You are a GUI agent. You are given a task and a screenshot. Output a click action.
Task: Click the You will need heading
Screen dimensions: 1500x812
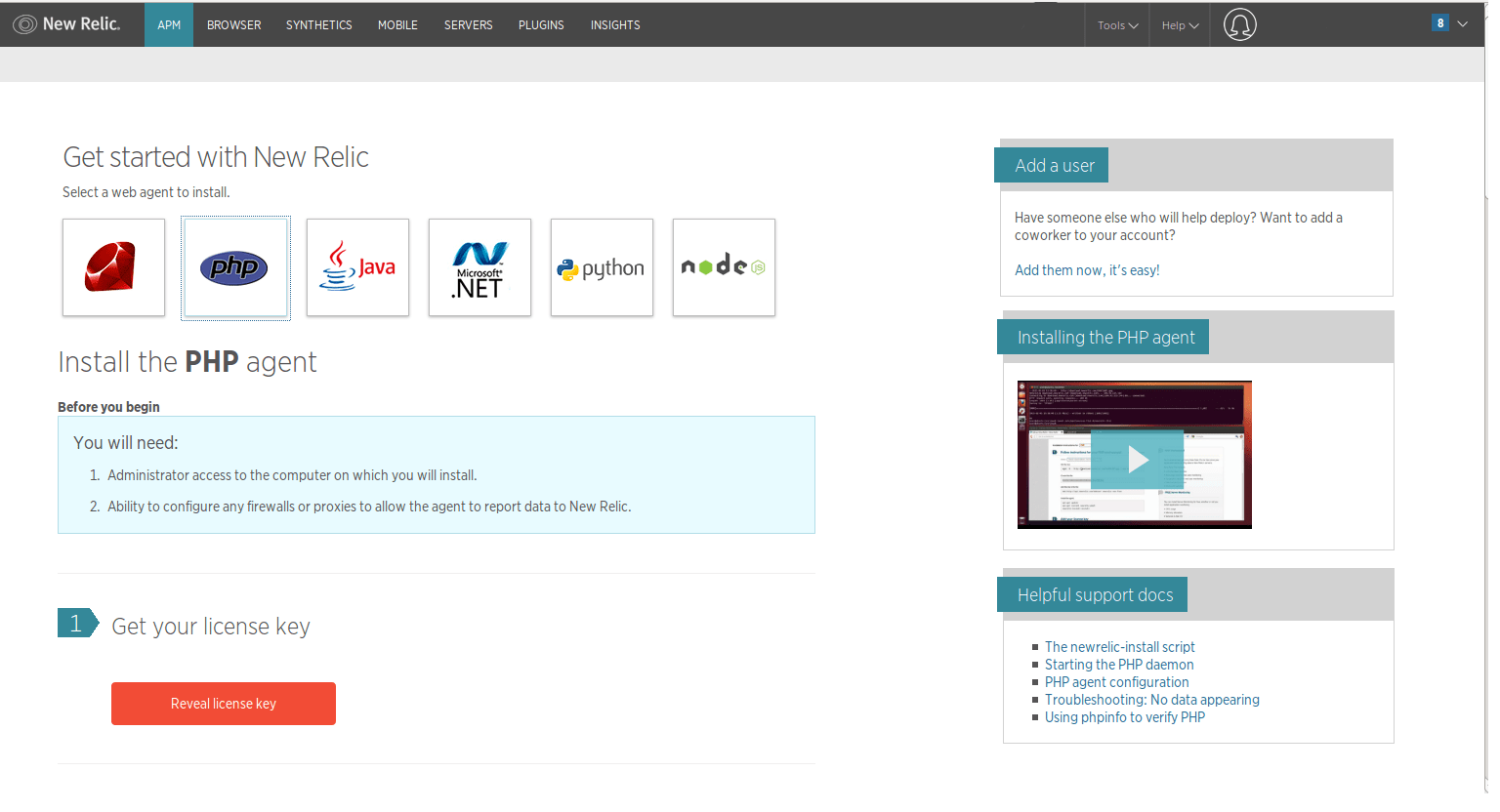(x=126, y=443)
